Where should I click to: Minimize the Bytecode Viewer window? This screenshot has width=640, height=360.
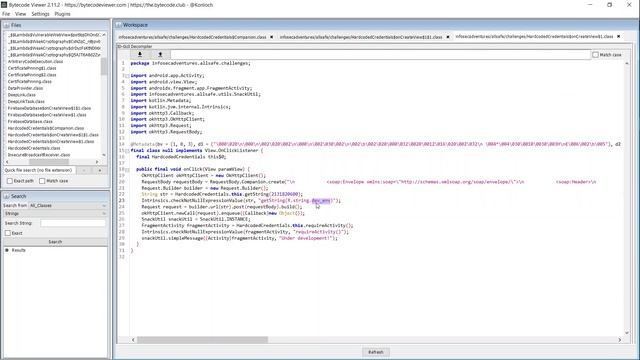click(x=590, y=5)
